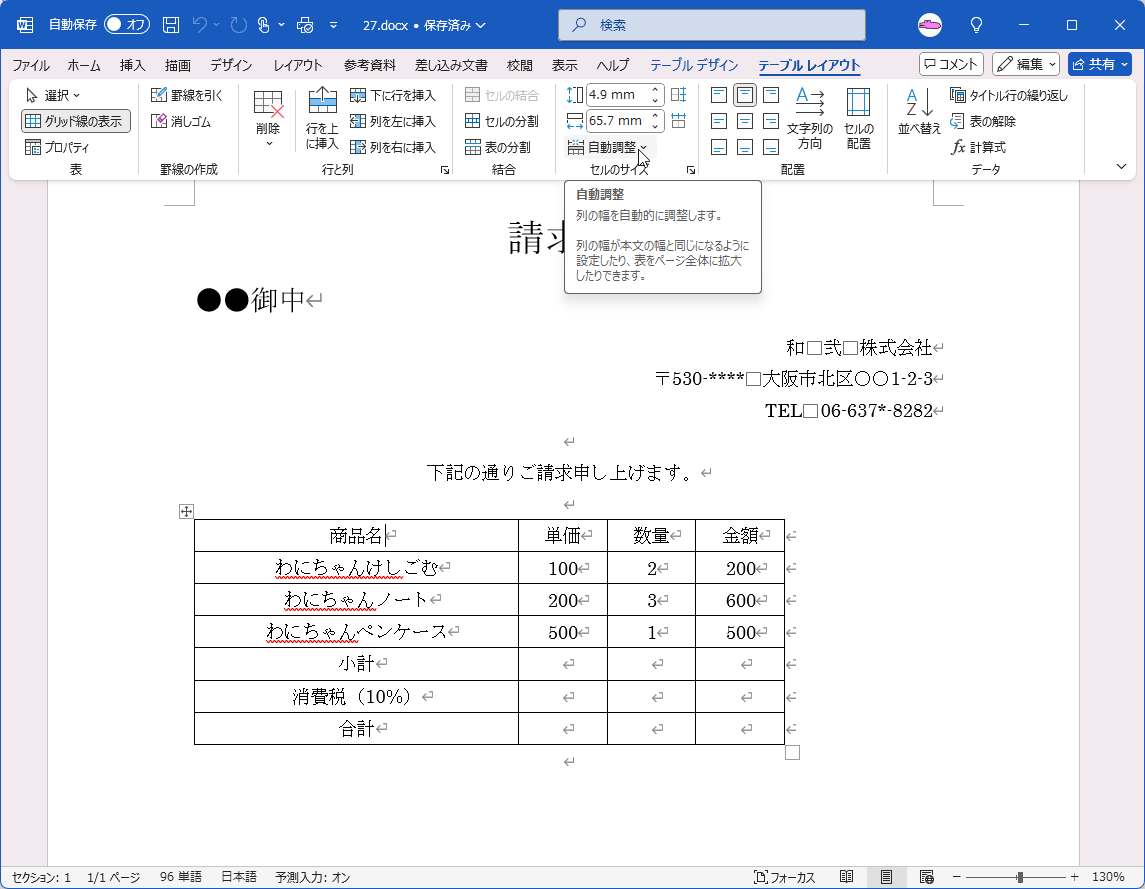Align cell text middle center
This screenshot has width=1145, height=889.
pyautogui.click(x=745, y=121)
